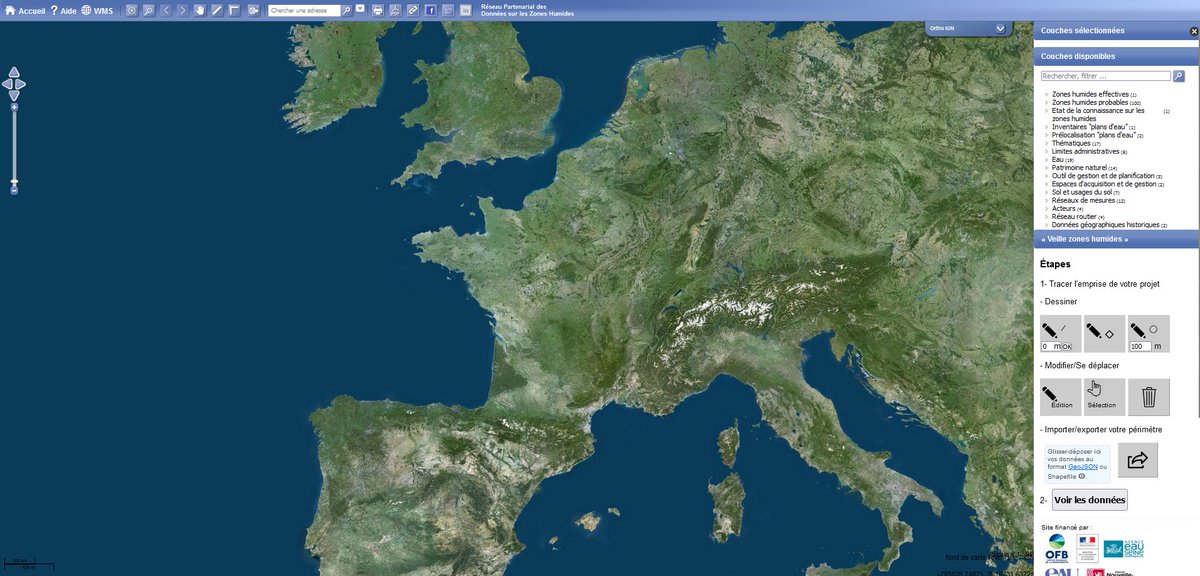Image resolution: width=1200 pixels, height=576 pixels.
Task: Select Données géographiques historiques
Action: click(x=1105, y=225)
